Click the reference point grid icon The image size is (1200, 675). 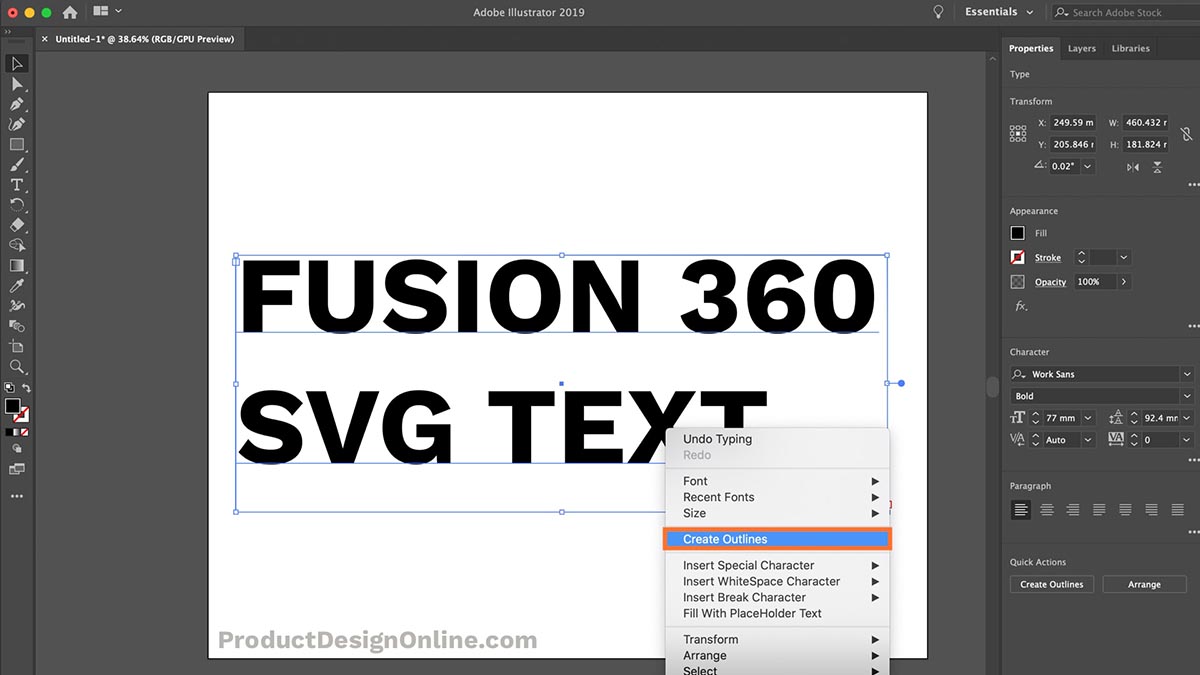pos(1018,133)
